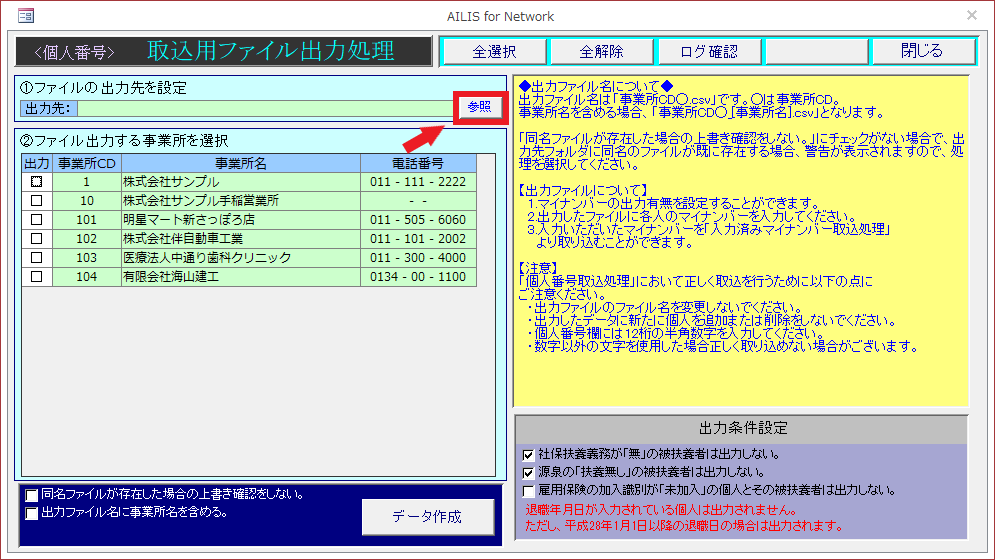This screenshot has width=995, height=560.
Task: Toggle 同名ファイル上書き確認をしない checkbox
Action: tap(33, 495)
